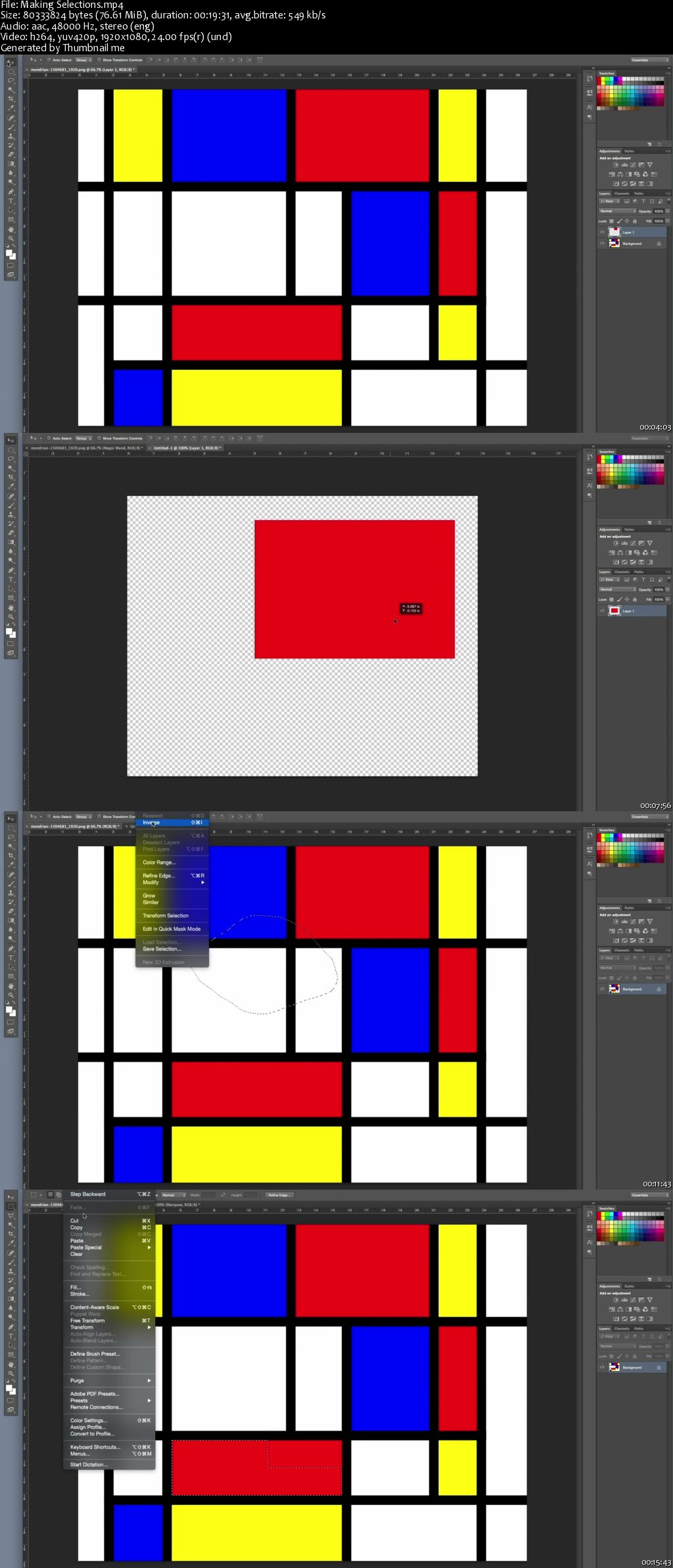The image size is (673, 1568).
Task: Select the Type tool in the 00:04:03 frame
Action: pyautogui.click(x=11, y=200)
